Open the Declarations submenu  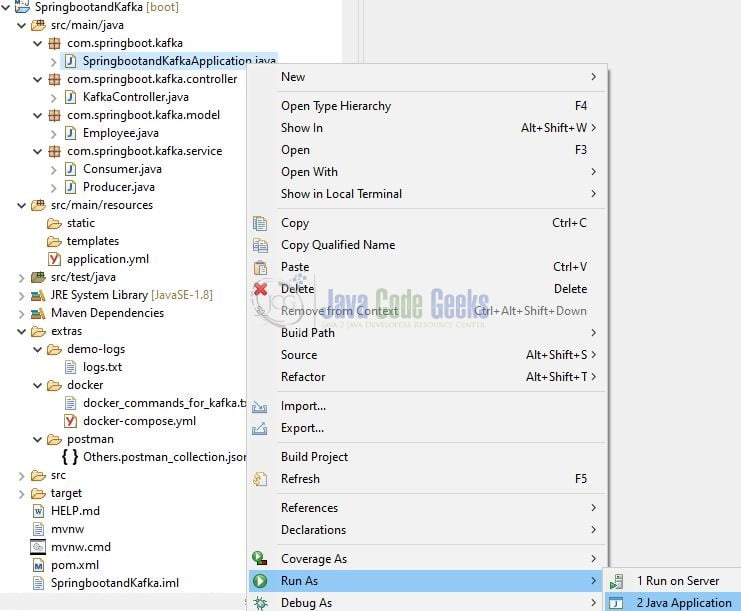[x=427, y=530]
